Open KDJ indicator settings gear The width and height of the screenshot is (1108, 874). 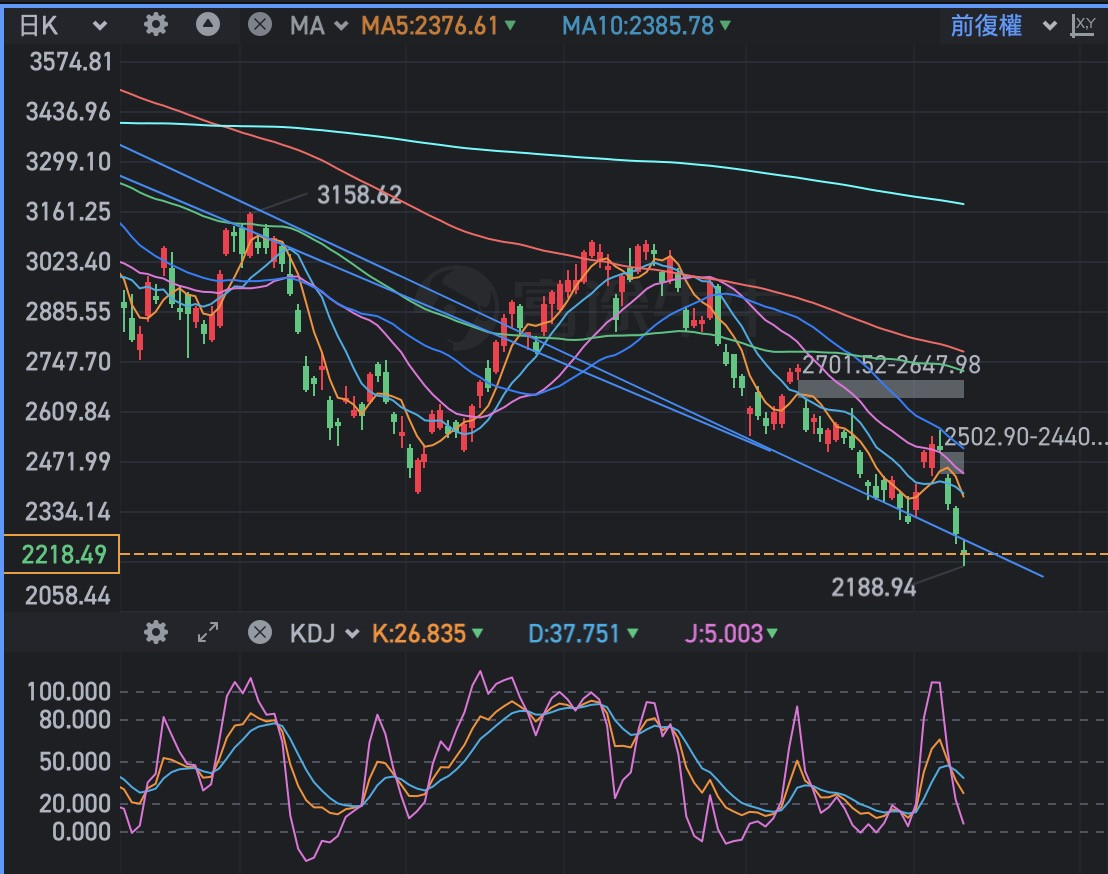pyautogui.click(x=155, y=632)
